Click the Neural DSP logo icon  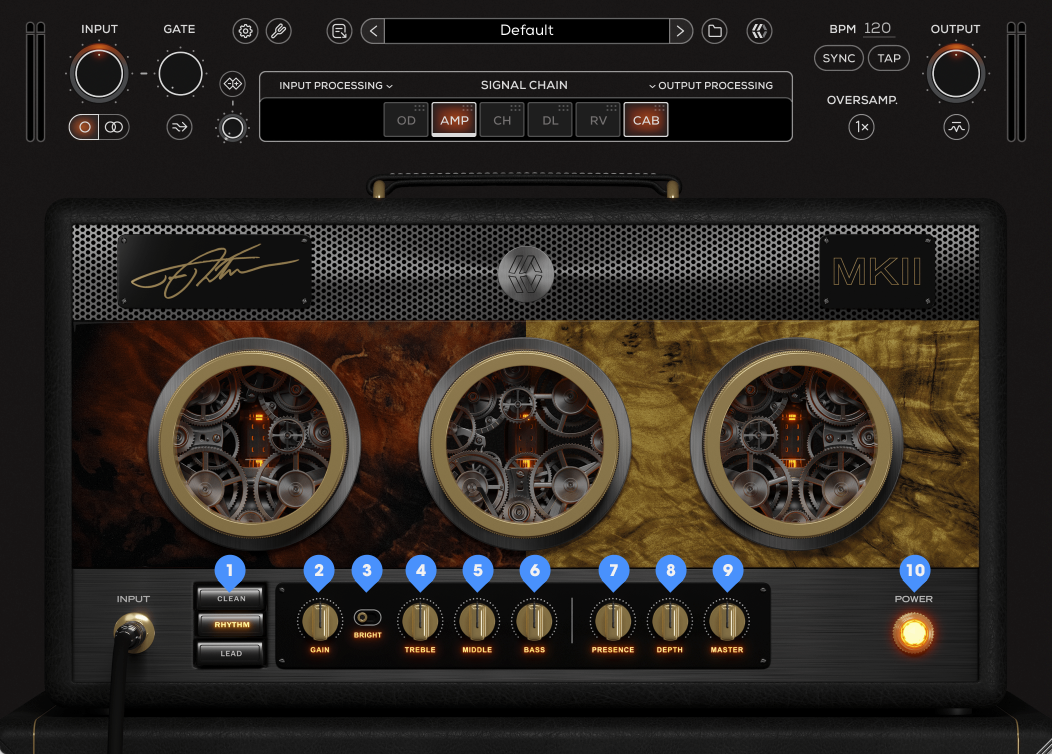click(759, 31)
